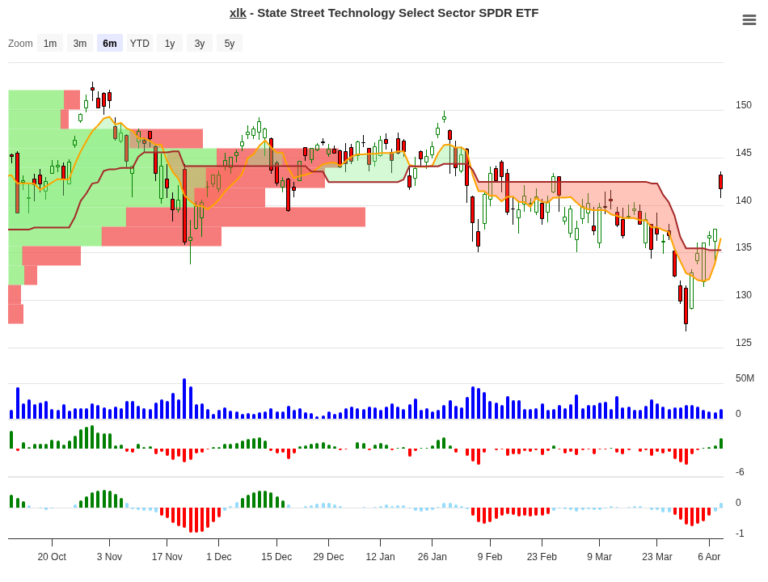Click the latest red candlestick near 142

point(720,182)
